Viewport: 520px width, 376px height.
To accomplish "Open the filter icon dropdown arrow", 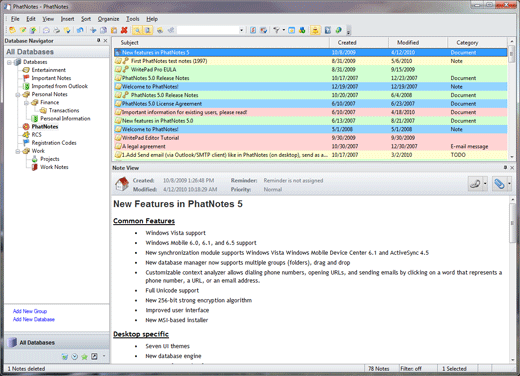I will pyautogui.click(x=284, y=30).
